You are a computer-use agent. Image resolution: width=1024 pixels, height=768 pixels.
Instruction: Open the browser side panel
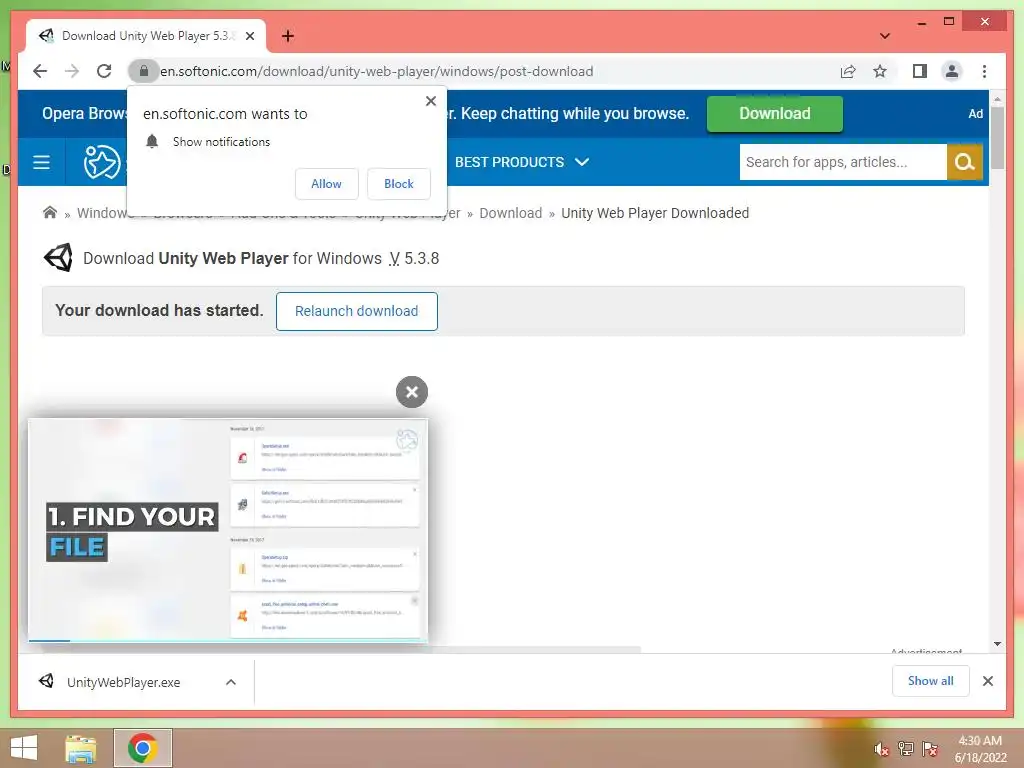click(920, 71)
